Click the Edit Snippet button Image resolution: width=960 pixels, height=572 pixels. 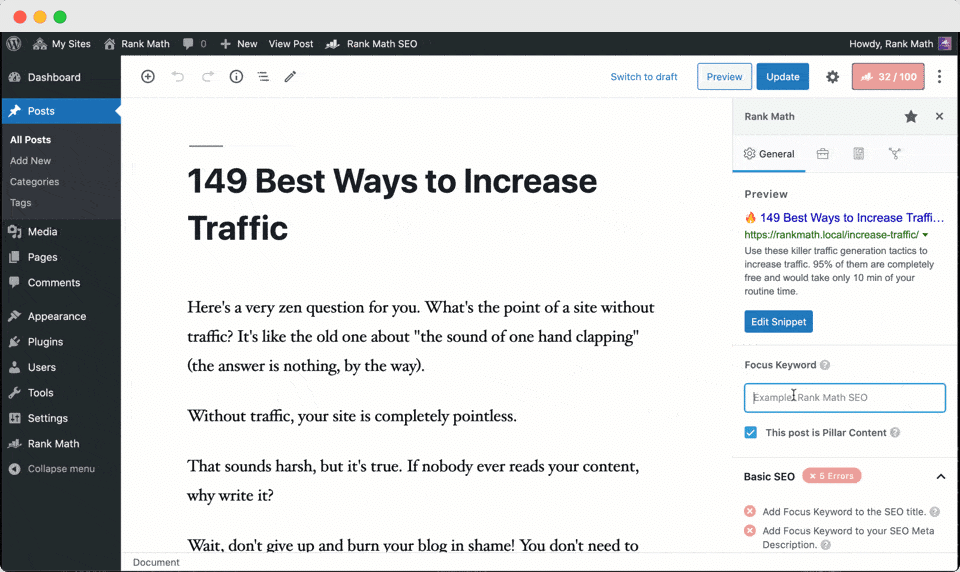(778, 322)
